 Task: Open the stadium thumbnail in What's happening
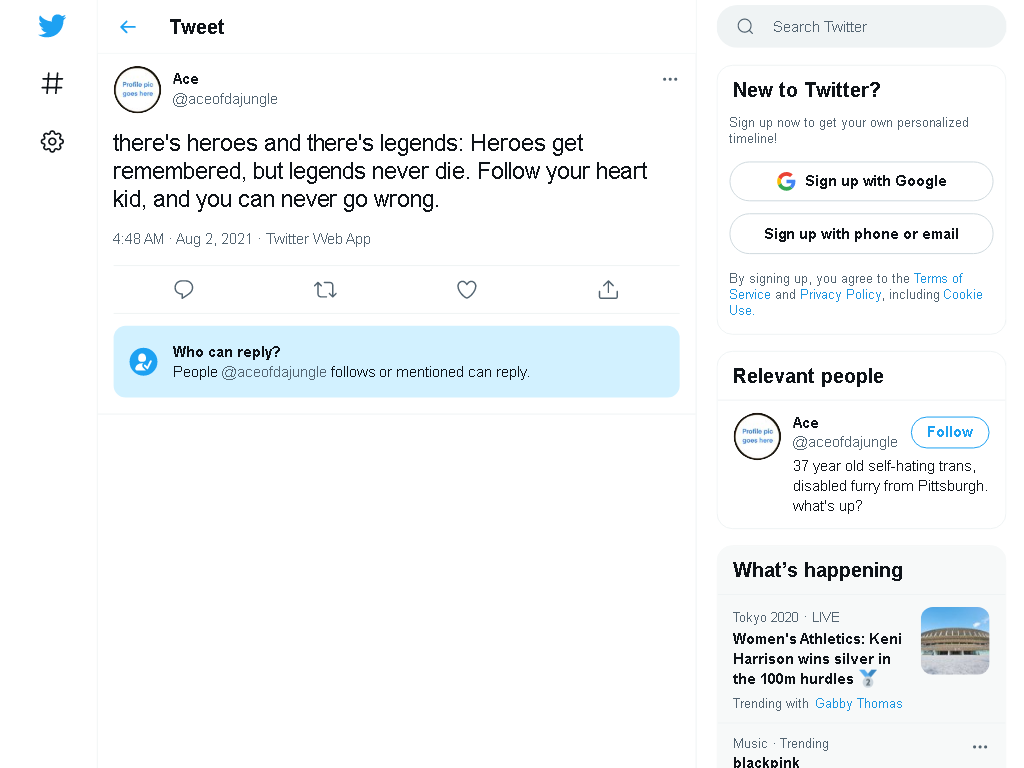pyautogui.click(x=955, y=641)
